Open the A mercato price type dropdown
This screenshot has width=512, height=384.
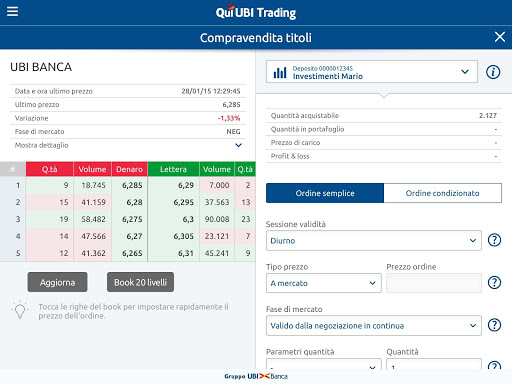tap(324, 283)
